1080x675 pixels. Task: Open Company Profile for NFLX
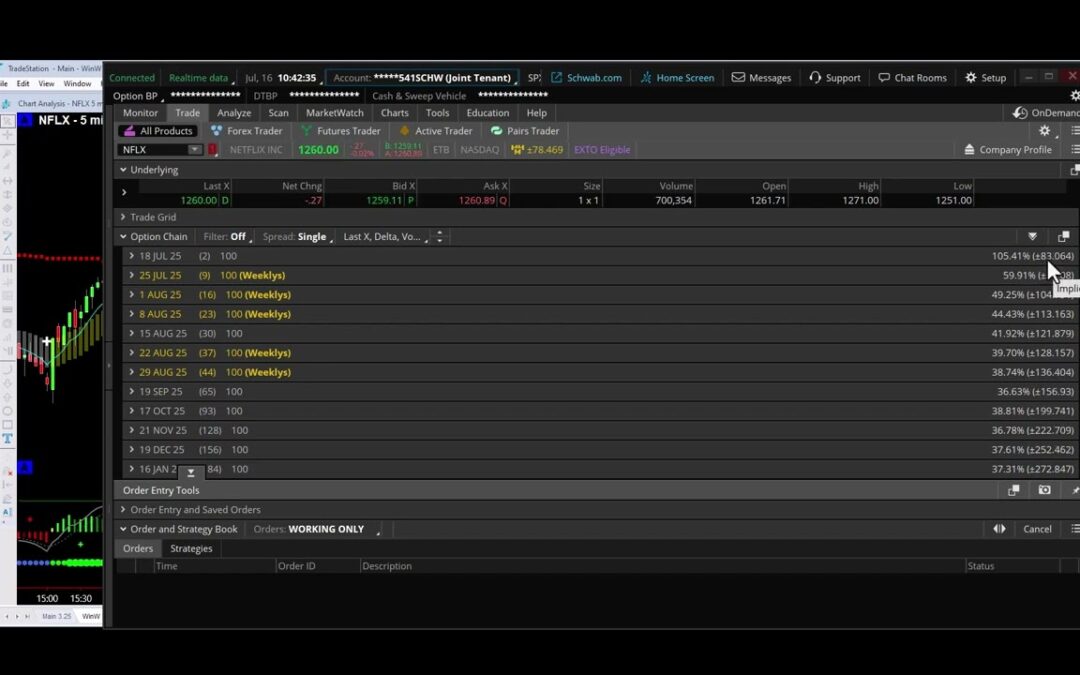pyautogui.click(x=1008, y=149)
